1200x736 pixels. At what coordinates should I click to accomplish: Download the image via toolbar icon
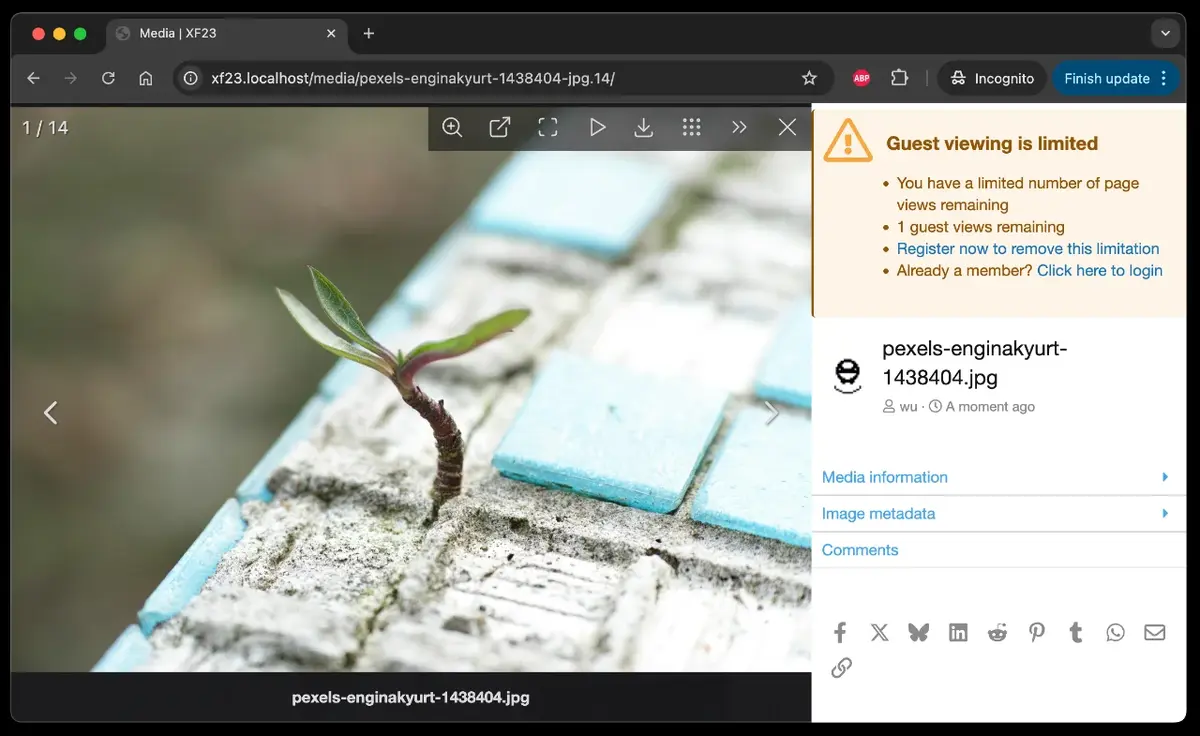(644, 127)
